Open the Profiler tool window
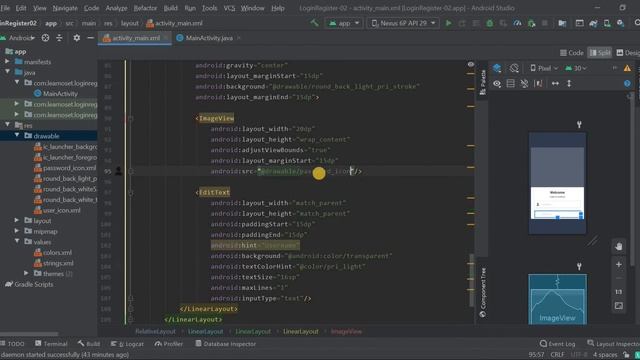 [169, 344]
